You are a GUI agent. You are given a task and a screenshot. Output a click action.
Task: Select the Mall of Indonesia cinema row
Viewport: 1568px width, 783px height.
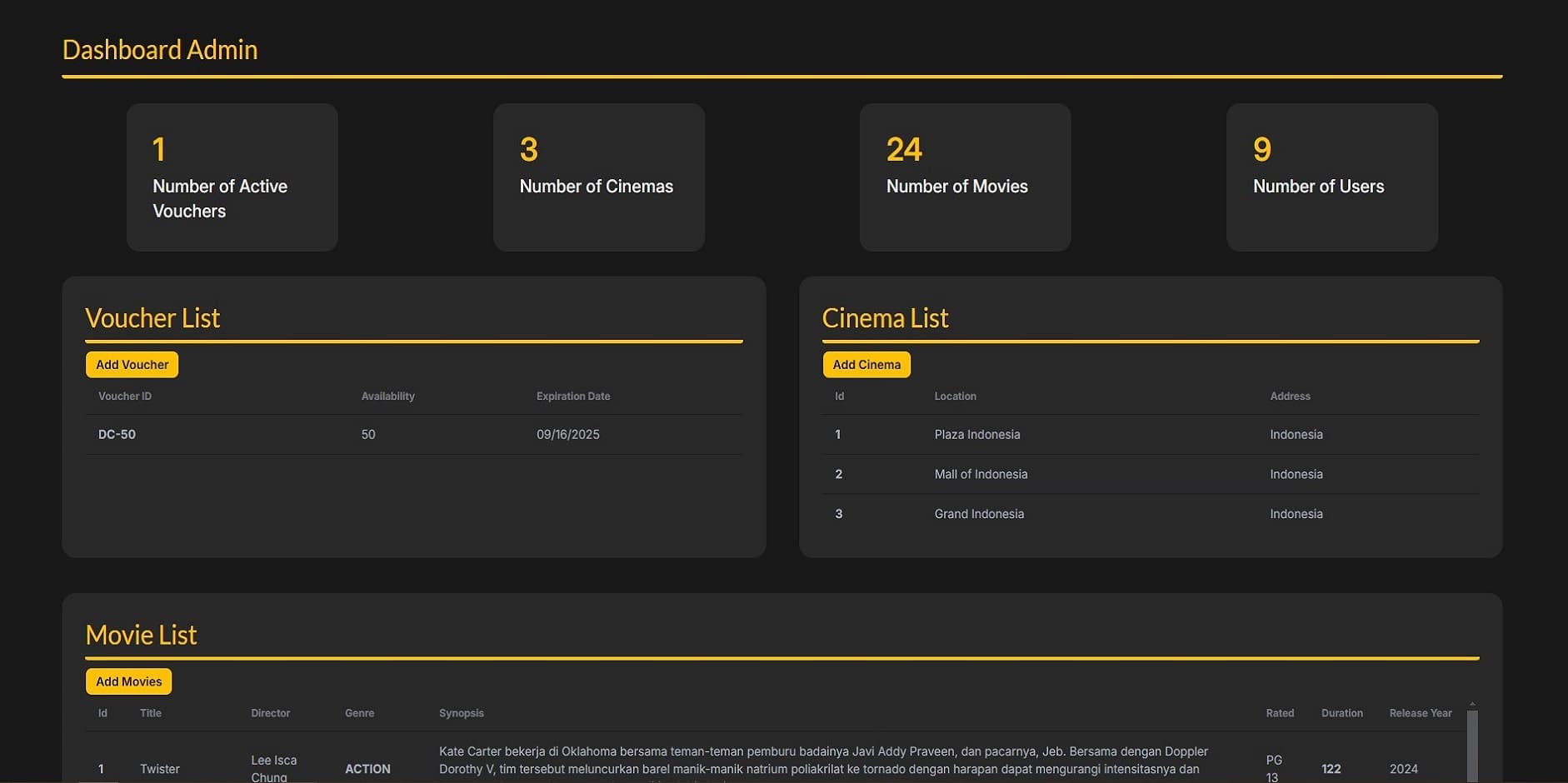pos(1151,474)
